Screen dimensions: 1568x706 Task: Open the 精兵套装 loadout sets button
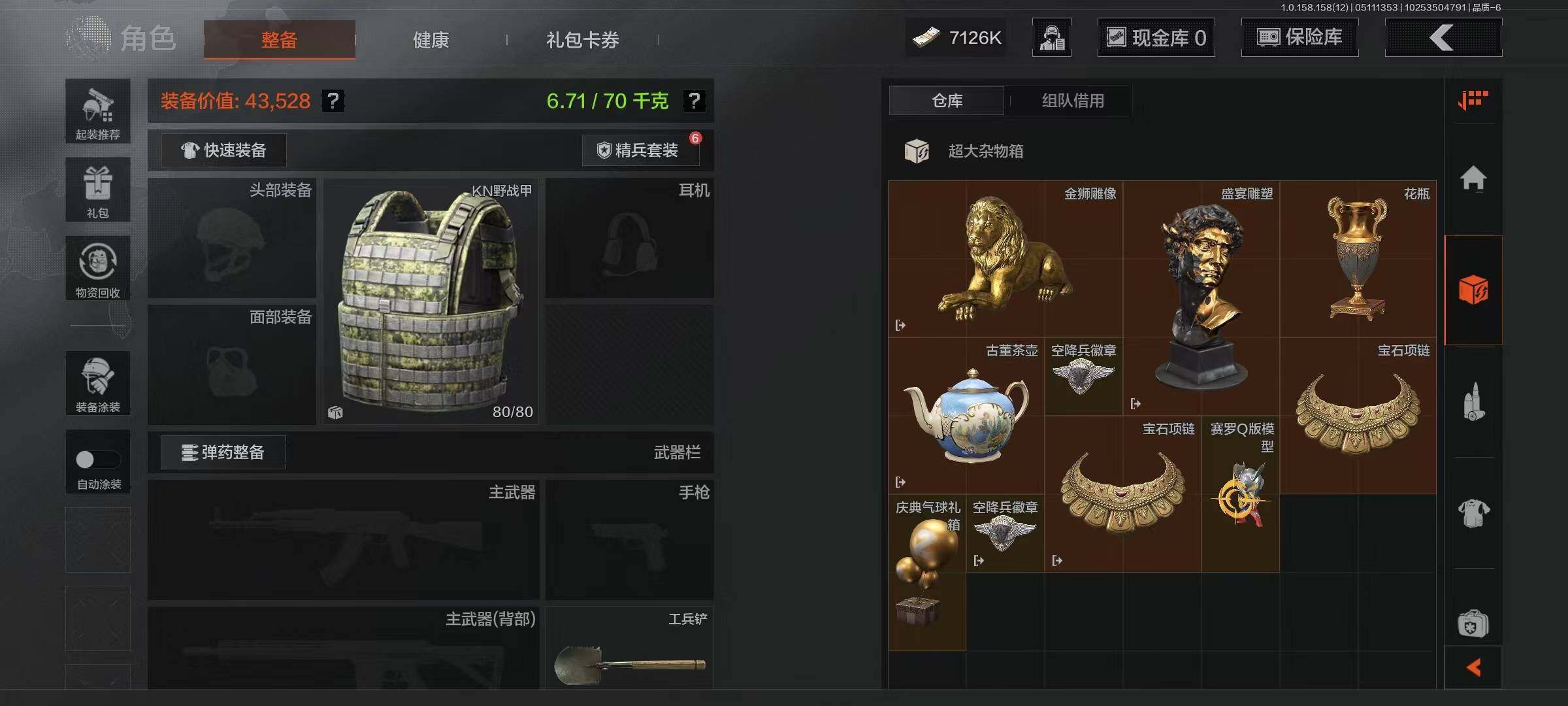(640, 150)
